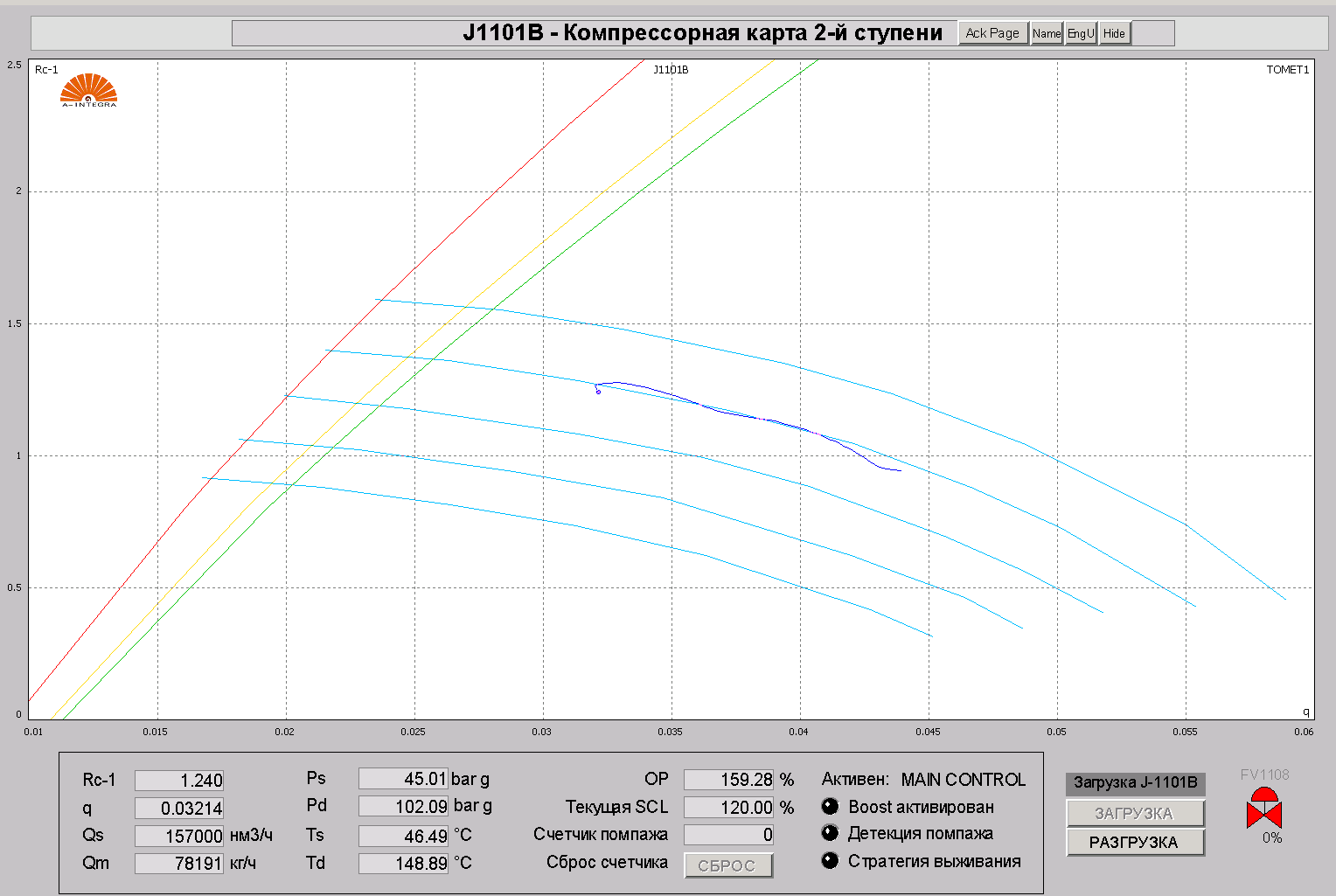This screenshot has height=896, width=1336.
Task: Select the Ps value field 45.01
Action: [403, 778]
